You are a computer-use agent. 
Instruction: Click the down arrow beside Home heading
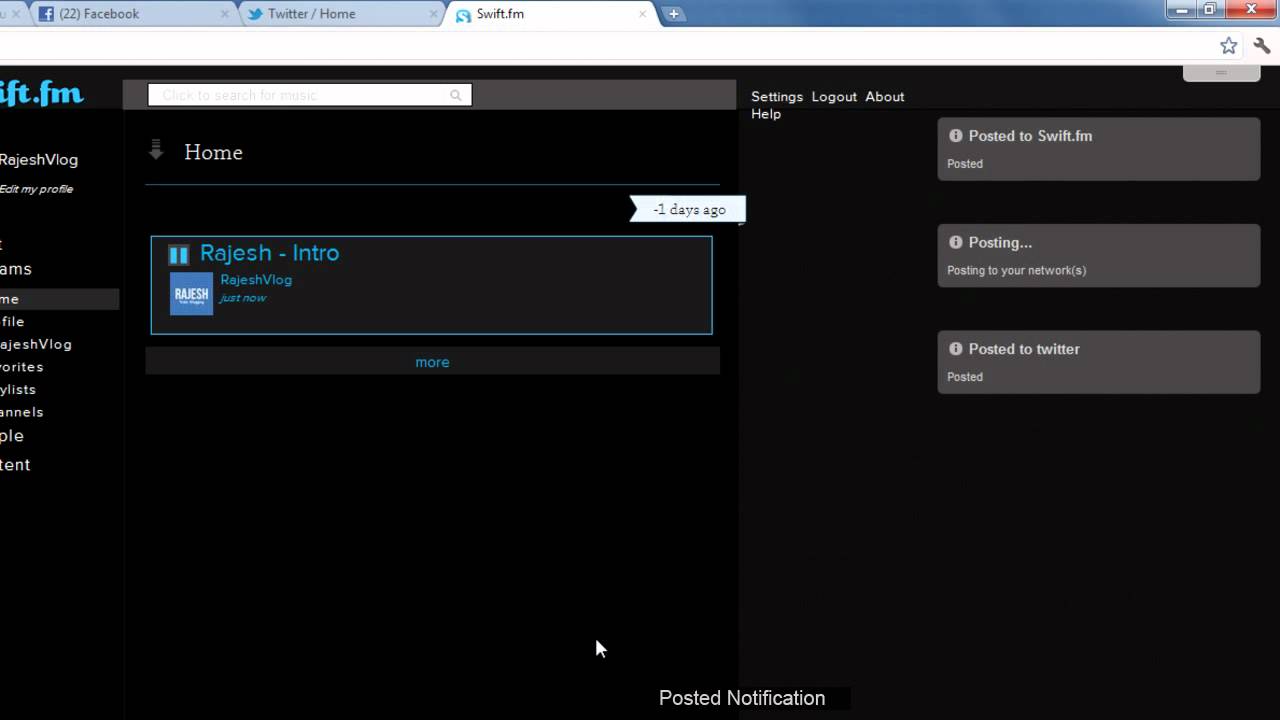(x=156, y=151)
